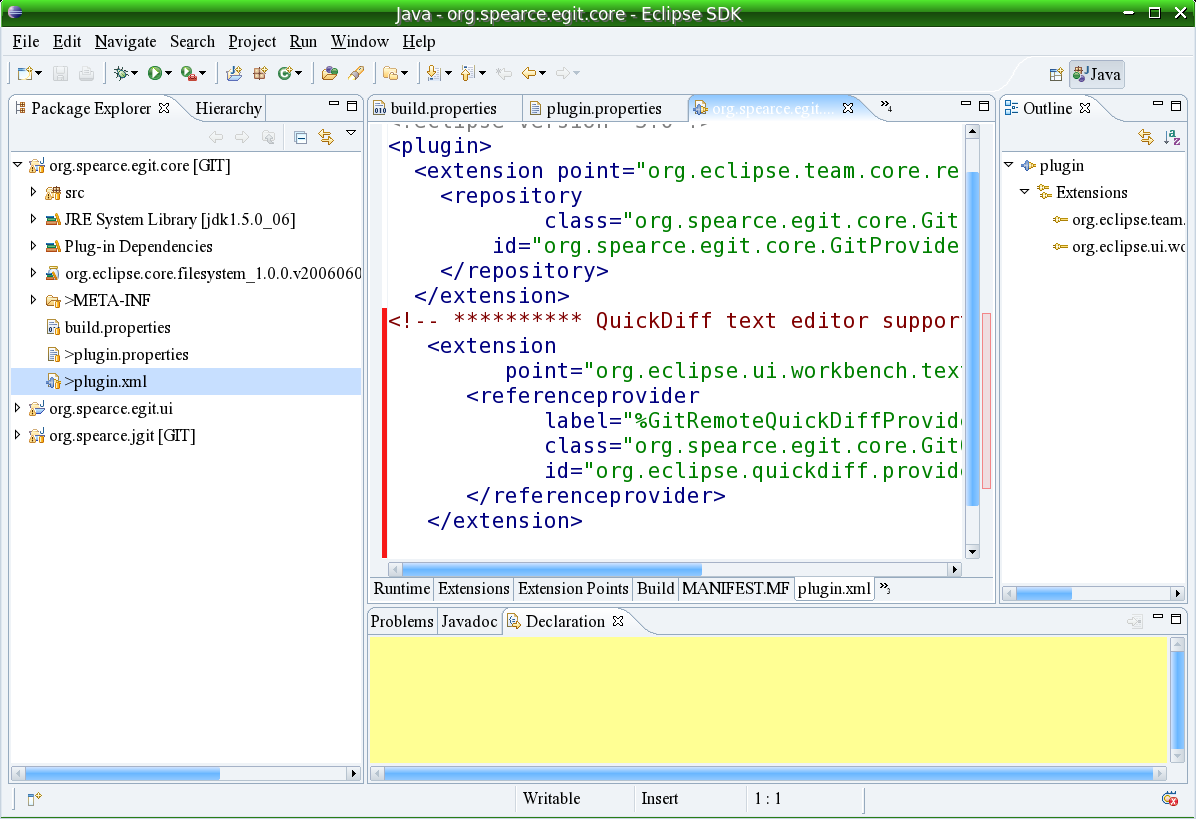Toggle Link with Editor in Outline view
The image size is (1196, 819).
pos(1146,137)
